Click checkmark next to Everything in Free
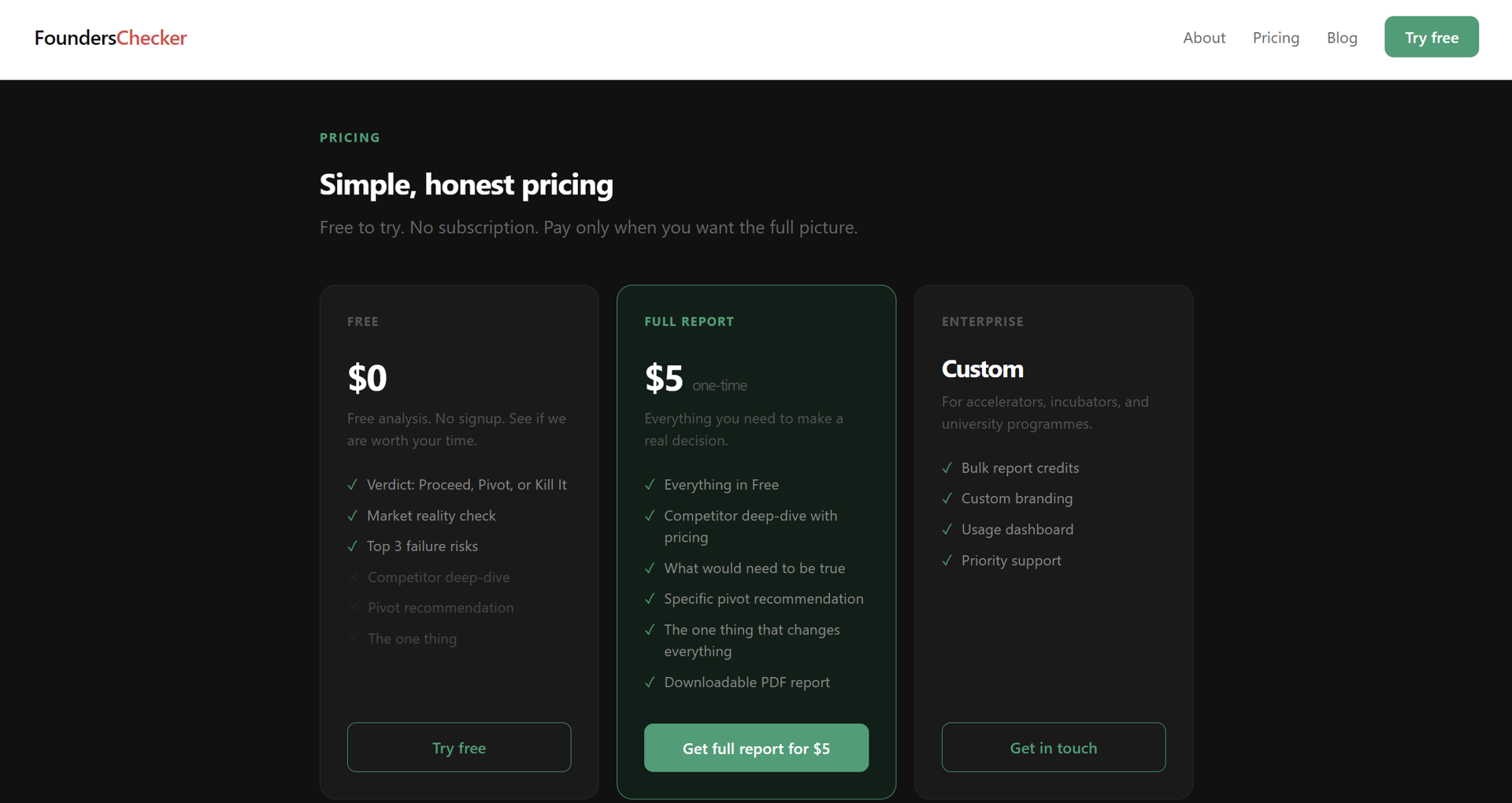The width and height of the screenshot is (1512, 803). [x=650, y=485]
